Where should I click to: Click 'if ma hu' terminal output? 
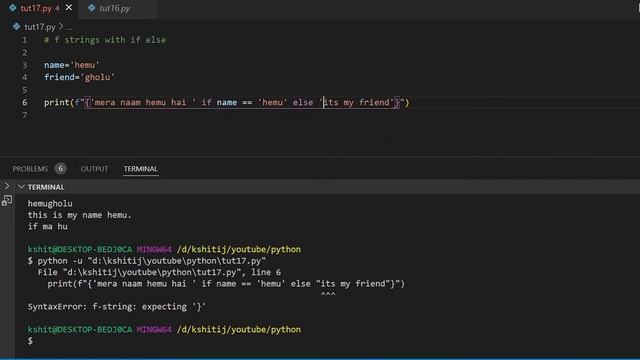pos(47,226)
